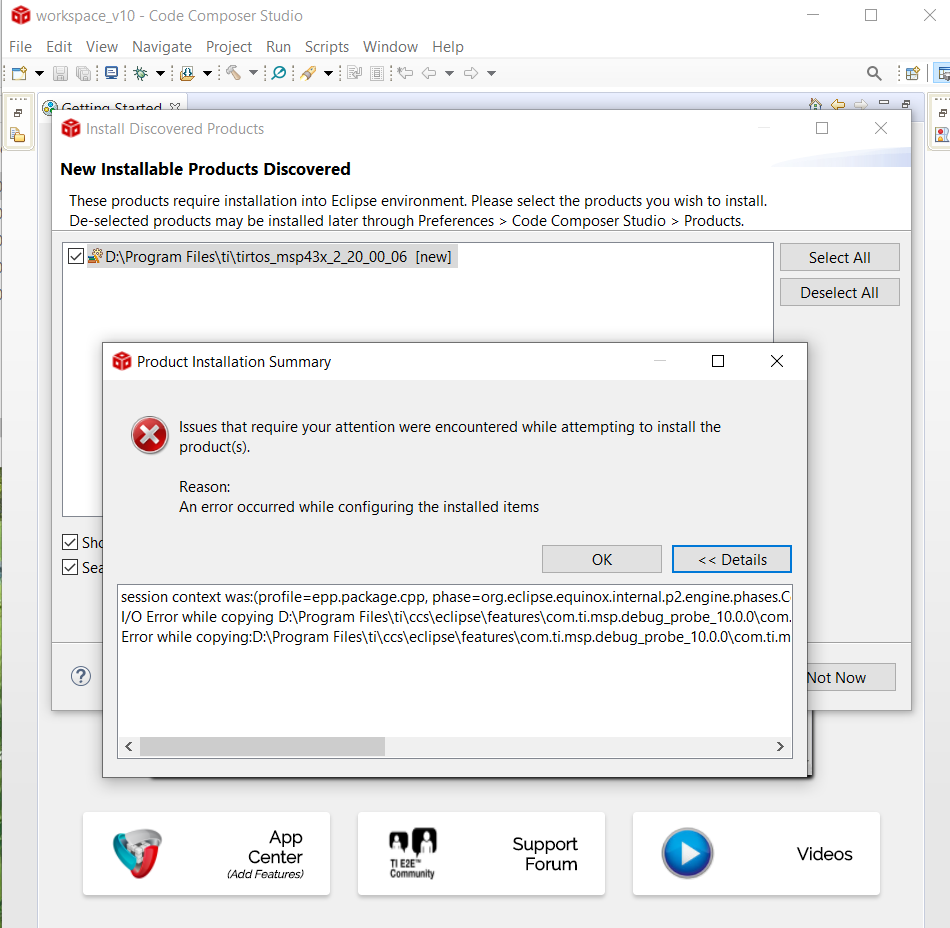Click the greyed forward arrow in the Getting Started view
This screenshot has height=928, width=950.
[860, 104]
